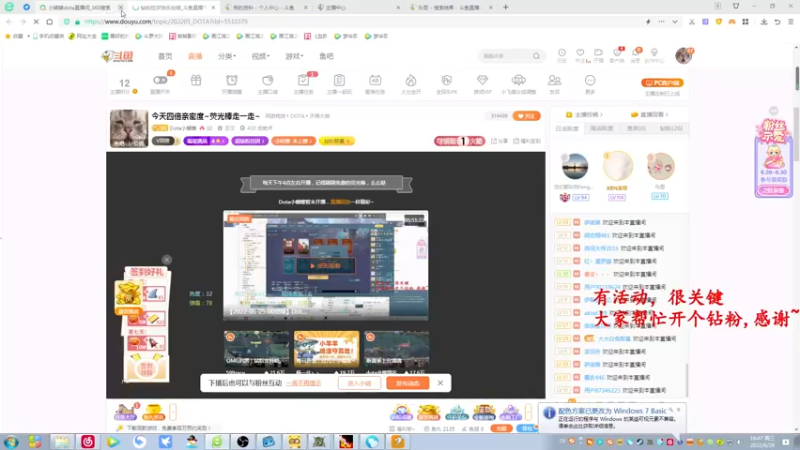Open the friends people icon
The height and width of the screenshot is (450, 800).
[554, 80]
